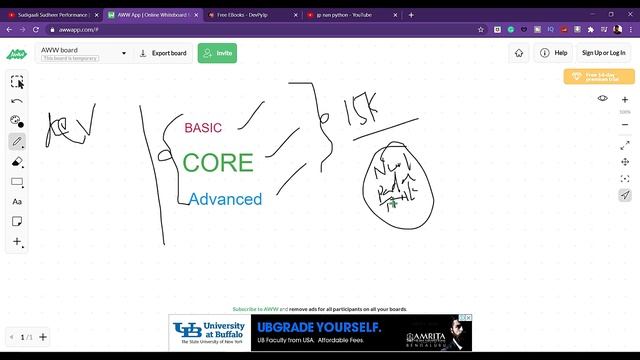Click the AWW logo
640x360 pixels.
click(17, 53)
